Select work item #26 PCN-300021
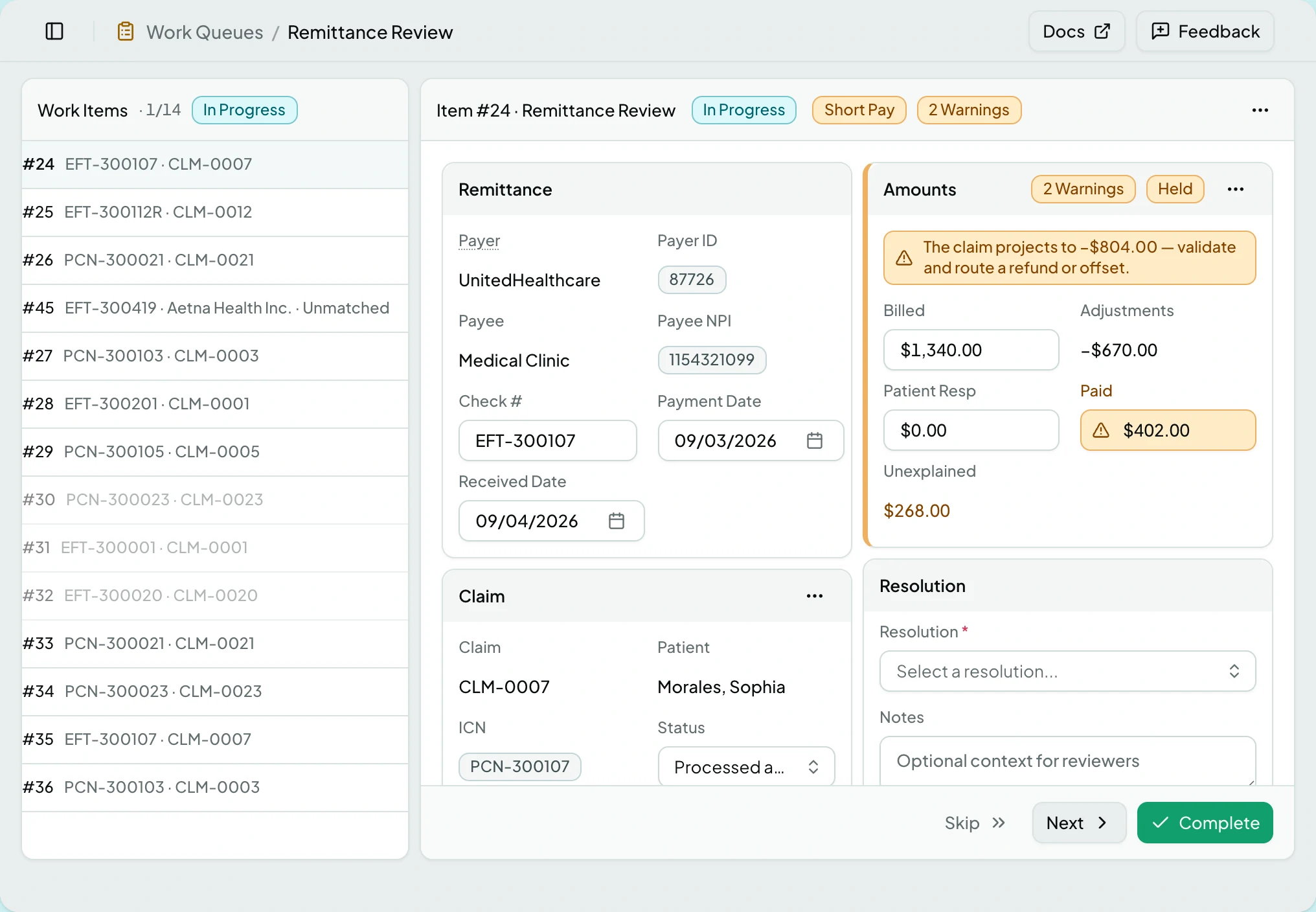Viewport: 1316px width, 912px height. 215,260
